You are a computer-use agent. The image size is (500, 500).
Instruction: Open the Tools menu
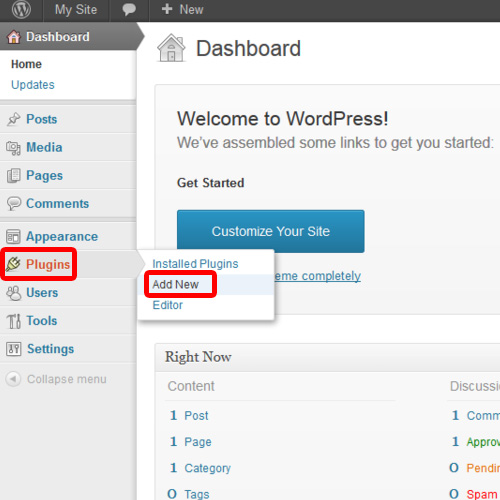coord(42,321)
